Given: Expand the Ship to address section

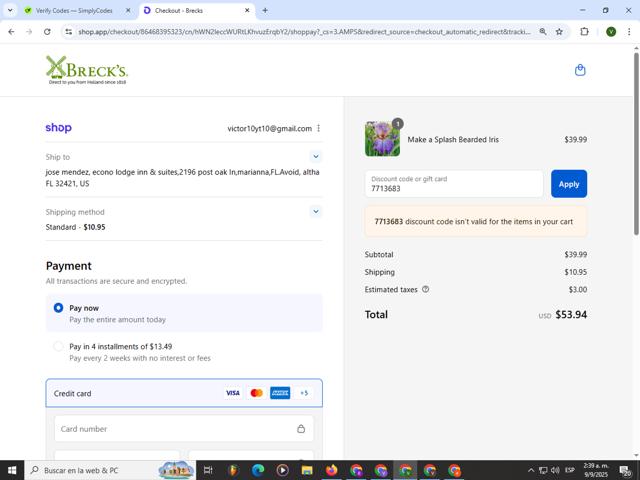Looking at the screenshot, I should tap(316, 156).
